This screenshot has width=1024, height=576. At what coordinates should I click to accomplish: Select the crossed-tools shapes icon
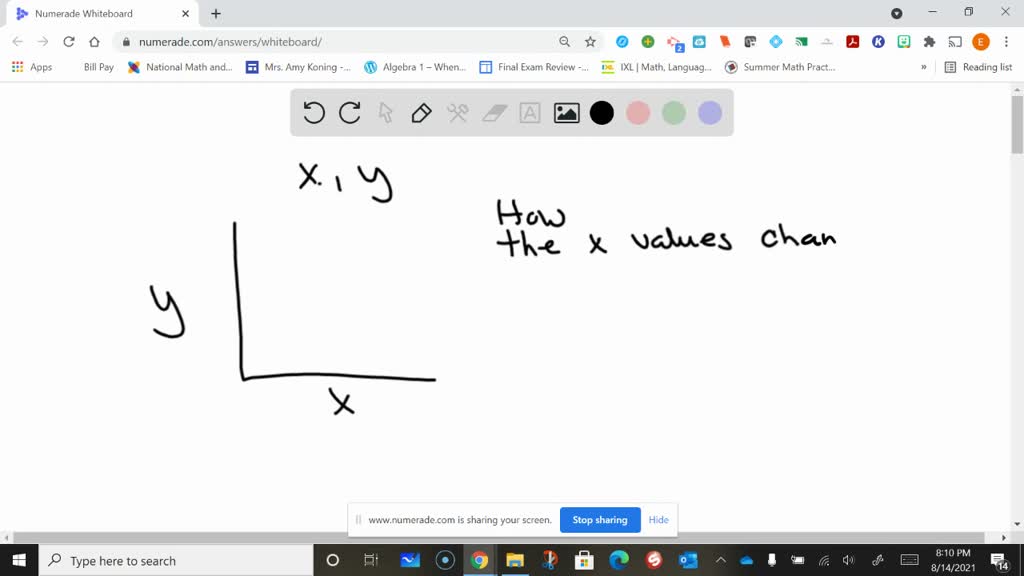pyautogui.click(x=456, y=113)
